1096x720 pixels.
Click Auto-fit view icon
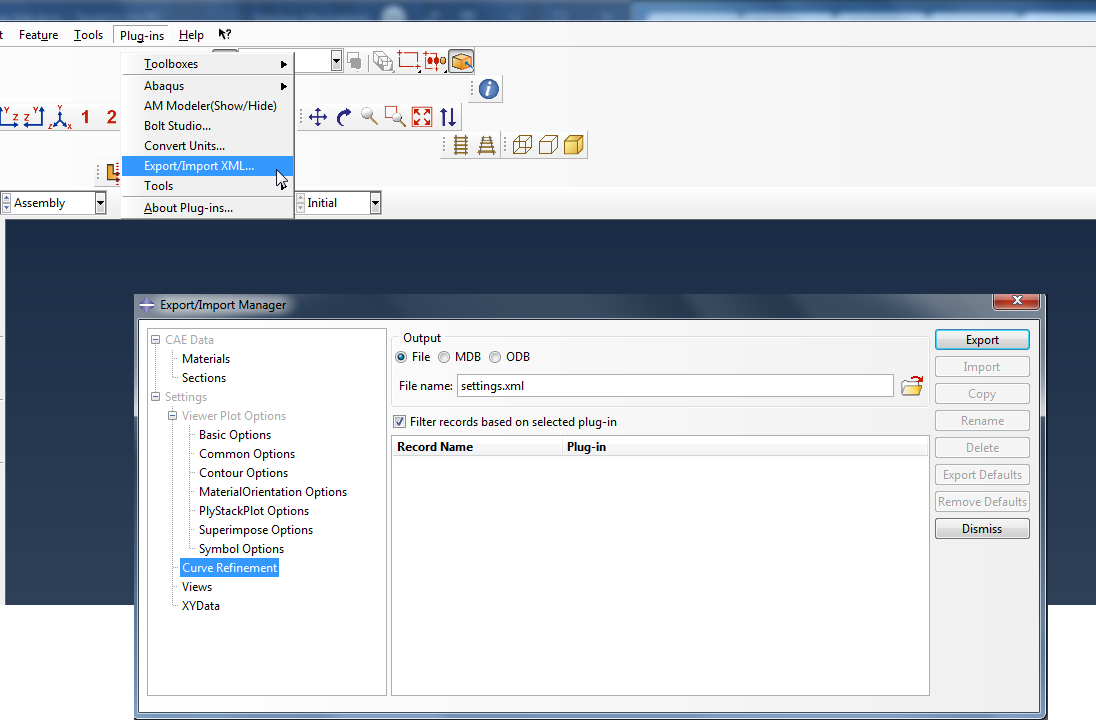pyautogui.click(x=421, y=117)
